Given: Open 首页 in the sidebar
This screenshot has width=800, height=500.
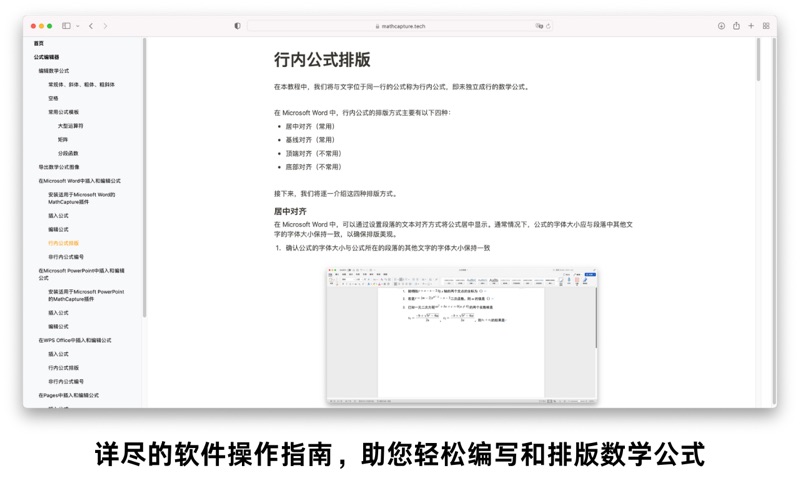Looking at the screenshot, I should coord(39,43).
